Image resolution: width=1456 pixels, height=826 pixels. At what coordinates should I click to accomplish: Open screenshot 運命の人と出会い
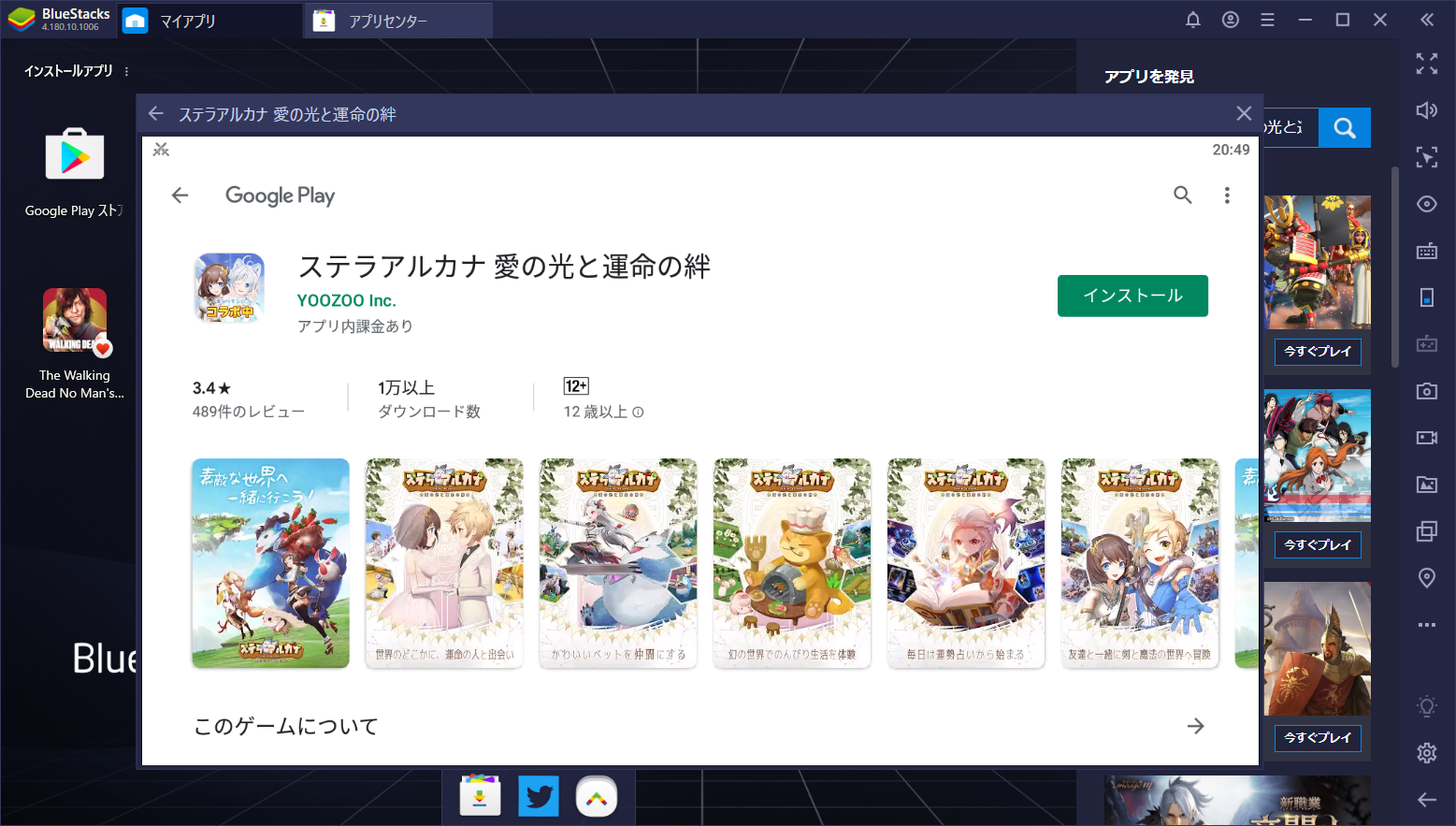tap(444, 563)
